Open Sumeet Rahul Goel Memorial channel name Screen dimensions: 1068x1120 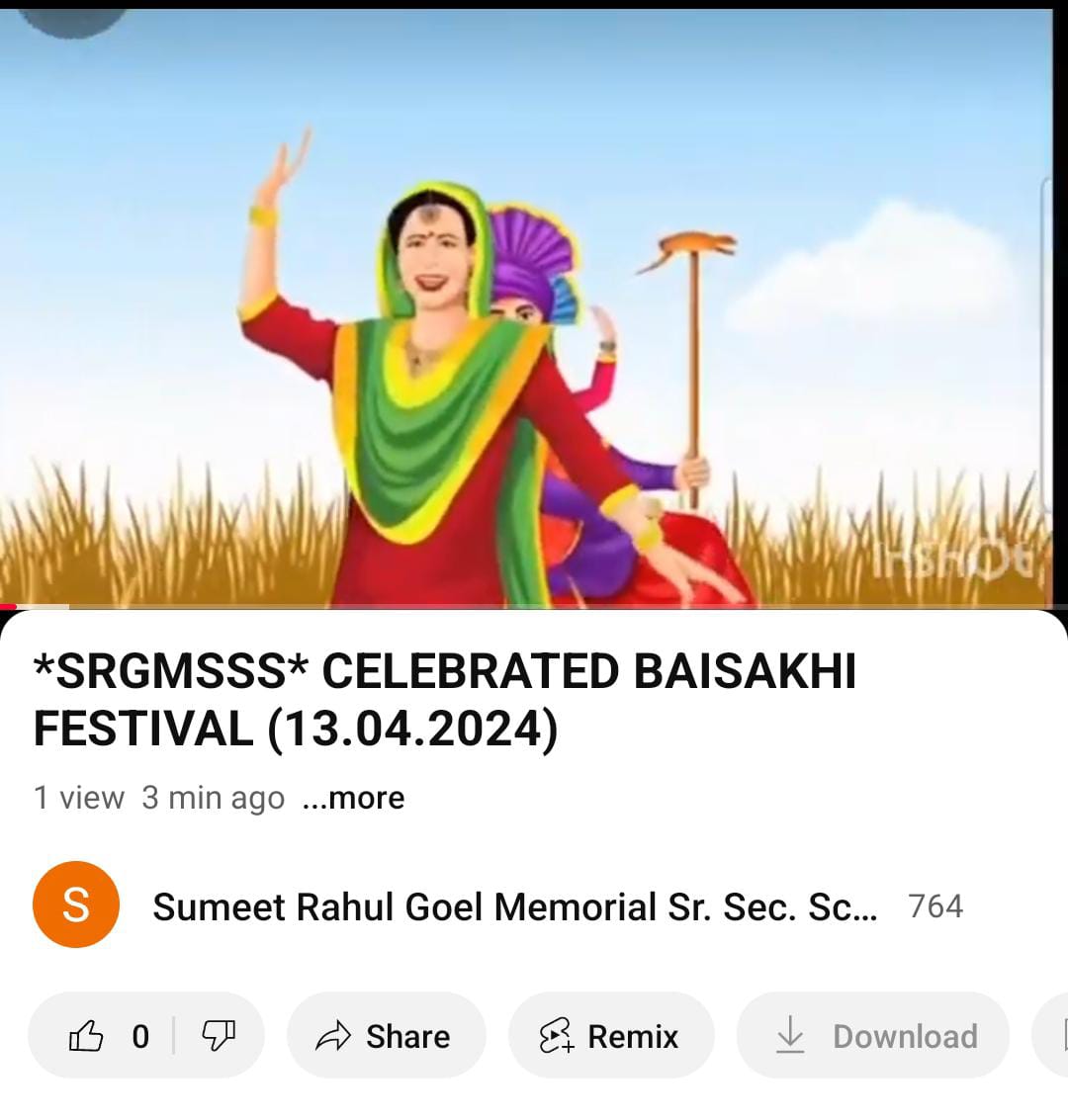tap(515, 907)
